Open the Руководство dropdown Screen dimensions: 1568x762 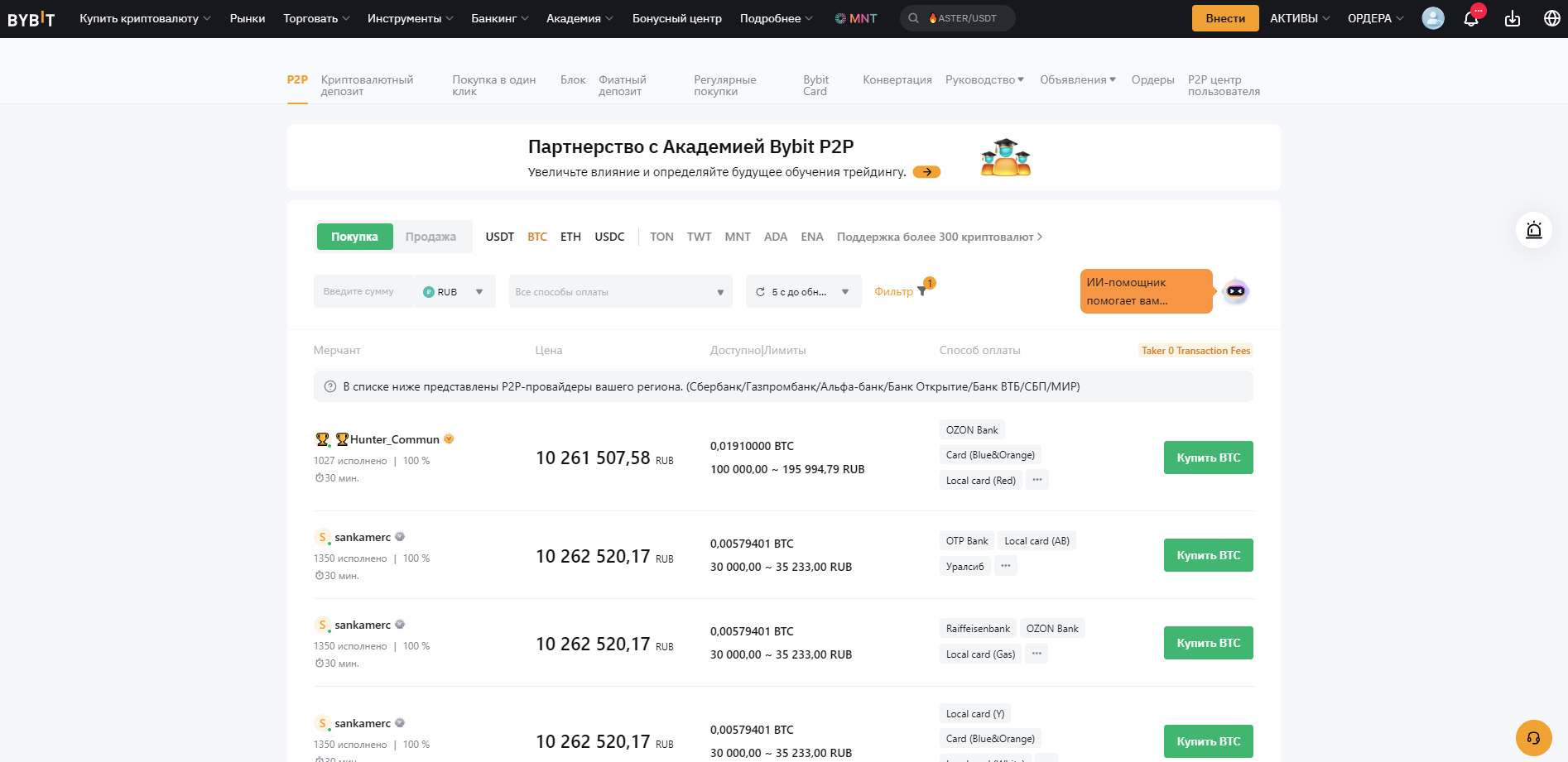pyautogui.click(x=984, y=79)
